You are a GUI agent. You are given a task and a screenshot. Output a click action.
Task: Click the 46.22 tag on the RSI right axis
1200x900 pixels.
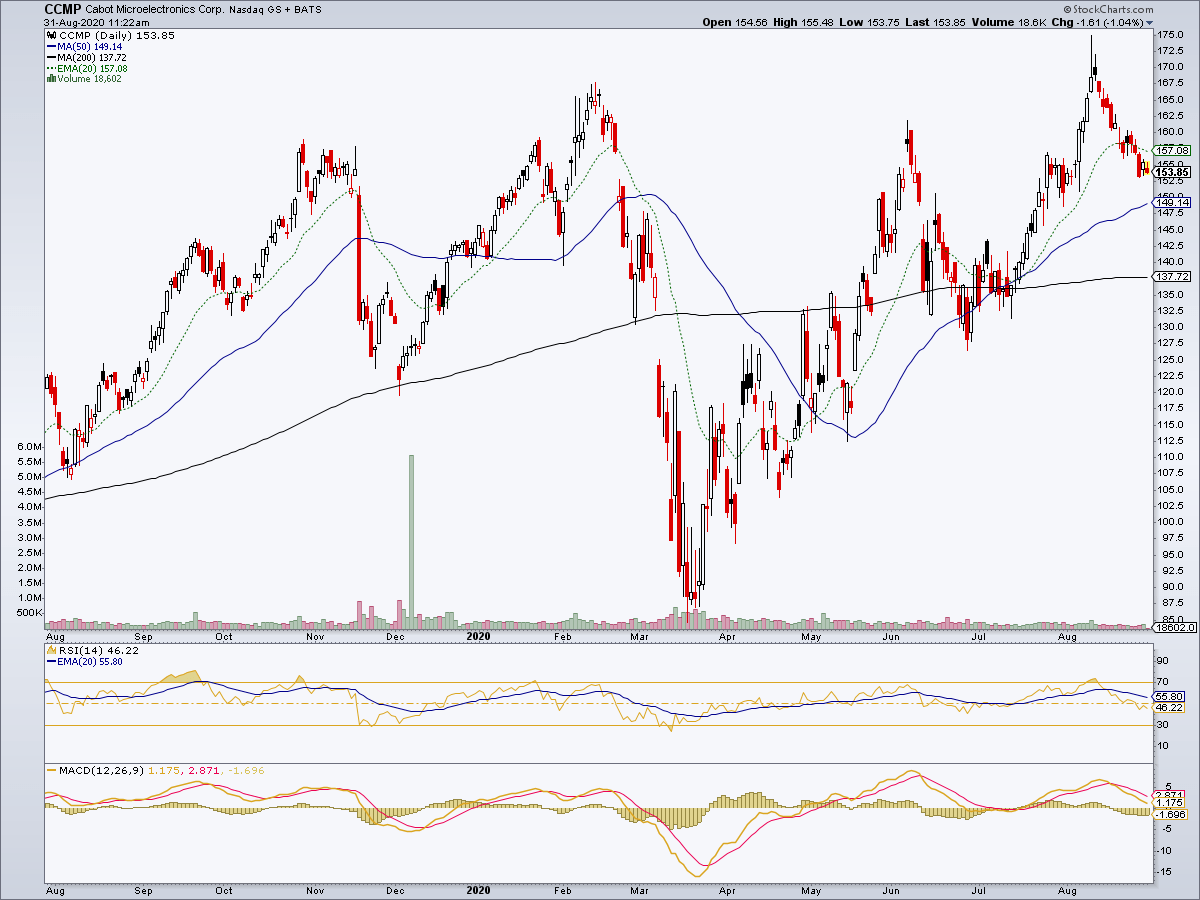1168,708
